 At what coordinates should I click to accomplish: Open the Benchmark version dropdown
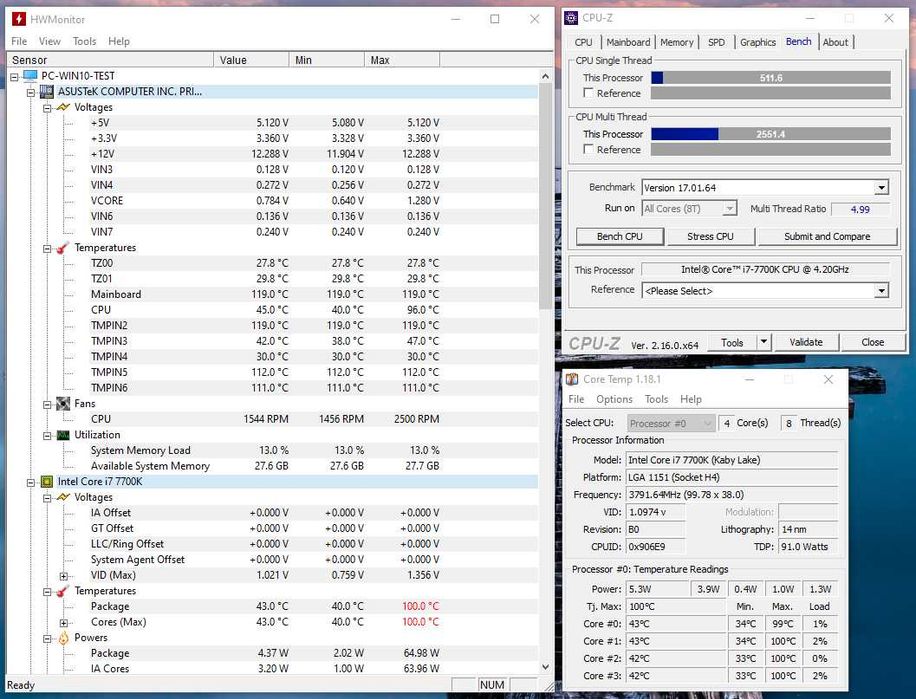[882, 188]
